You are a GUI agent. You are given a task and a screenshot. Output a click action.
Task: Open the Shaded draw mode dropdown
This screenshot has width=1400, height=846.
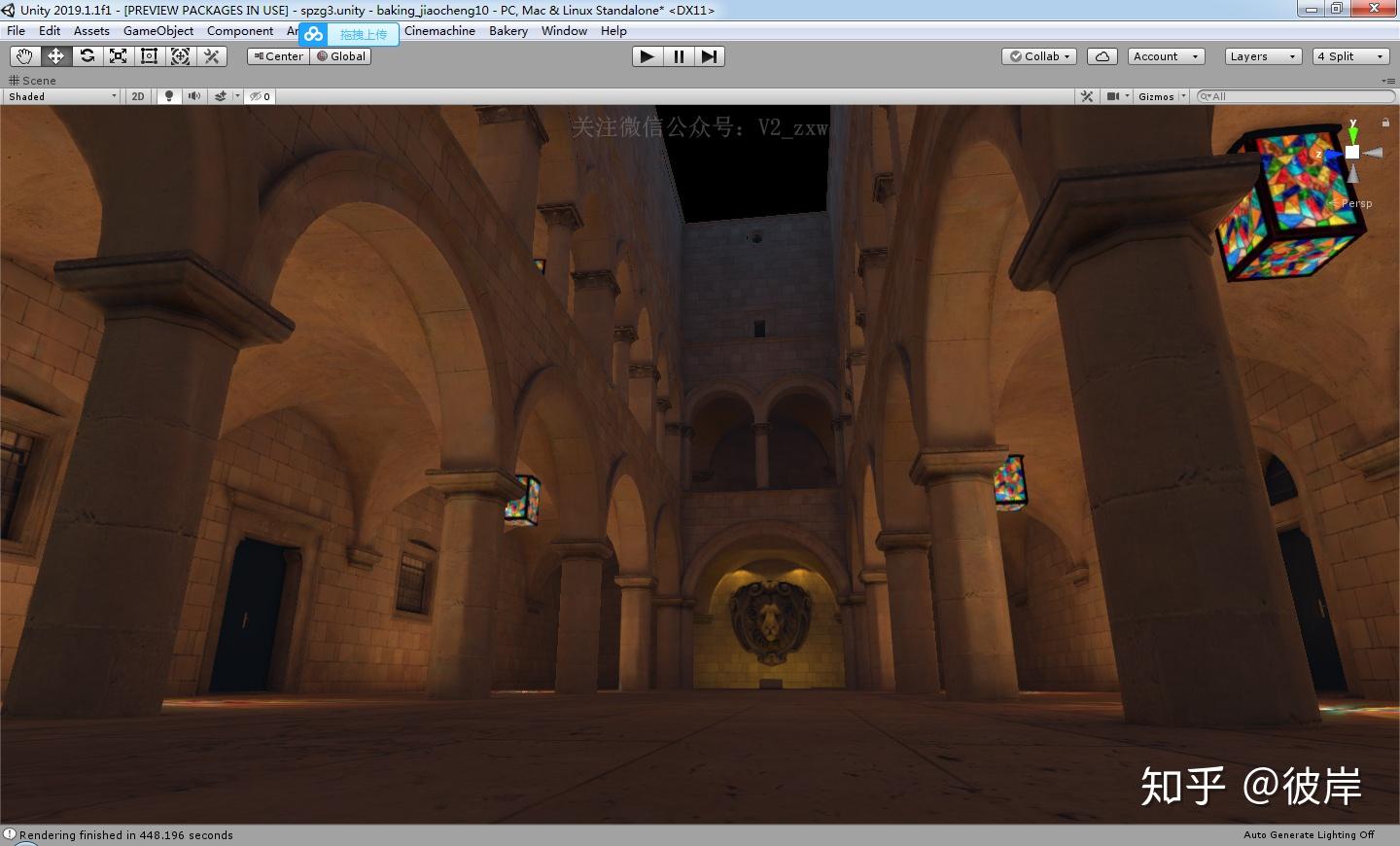[x=62, y=96]
